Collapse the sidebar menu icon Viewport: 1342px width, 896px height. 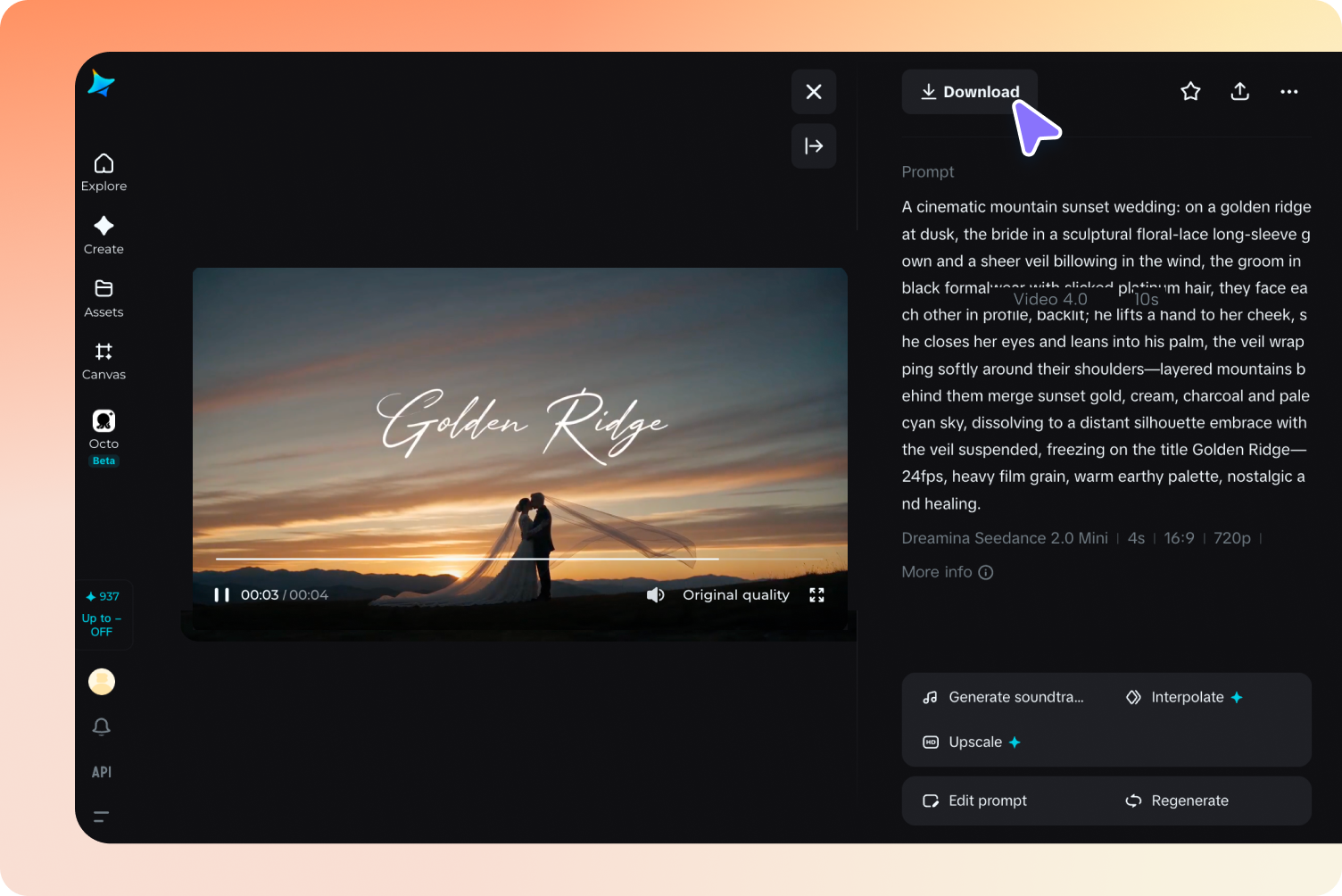tap(102, 817)
